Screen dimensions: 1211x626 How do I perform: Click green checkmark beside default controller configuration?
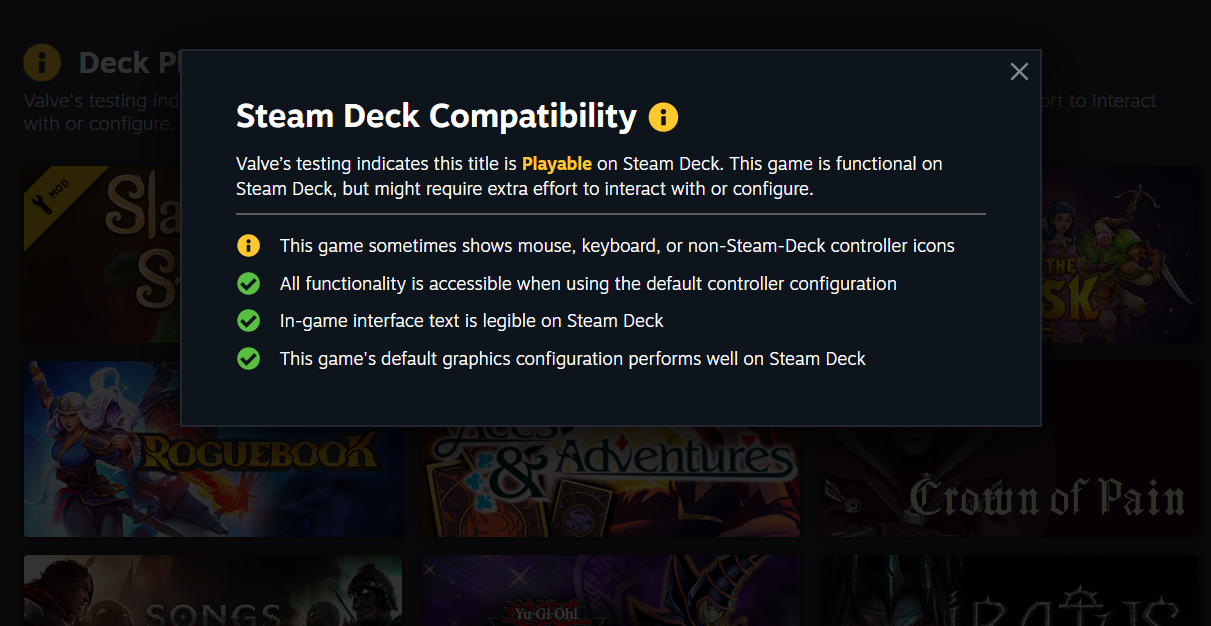coord(248,284)
